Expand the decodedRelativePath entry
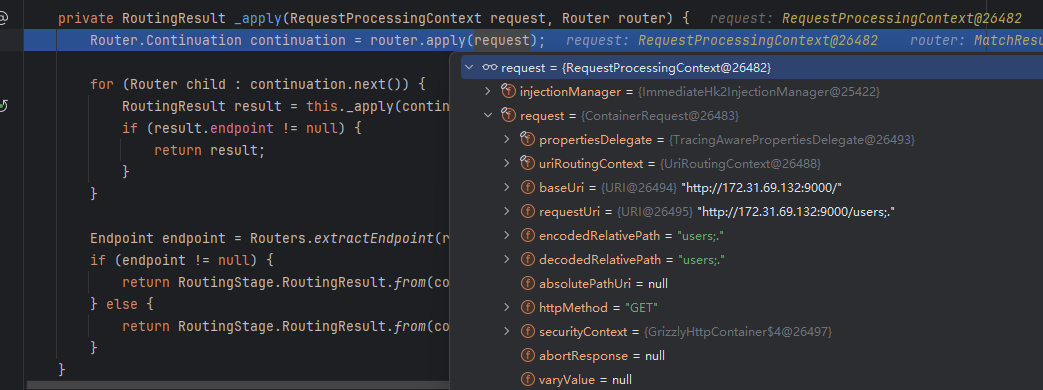 coord(507,260)
